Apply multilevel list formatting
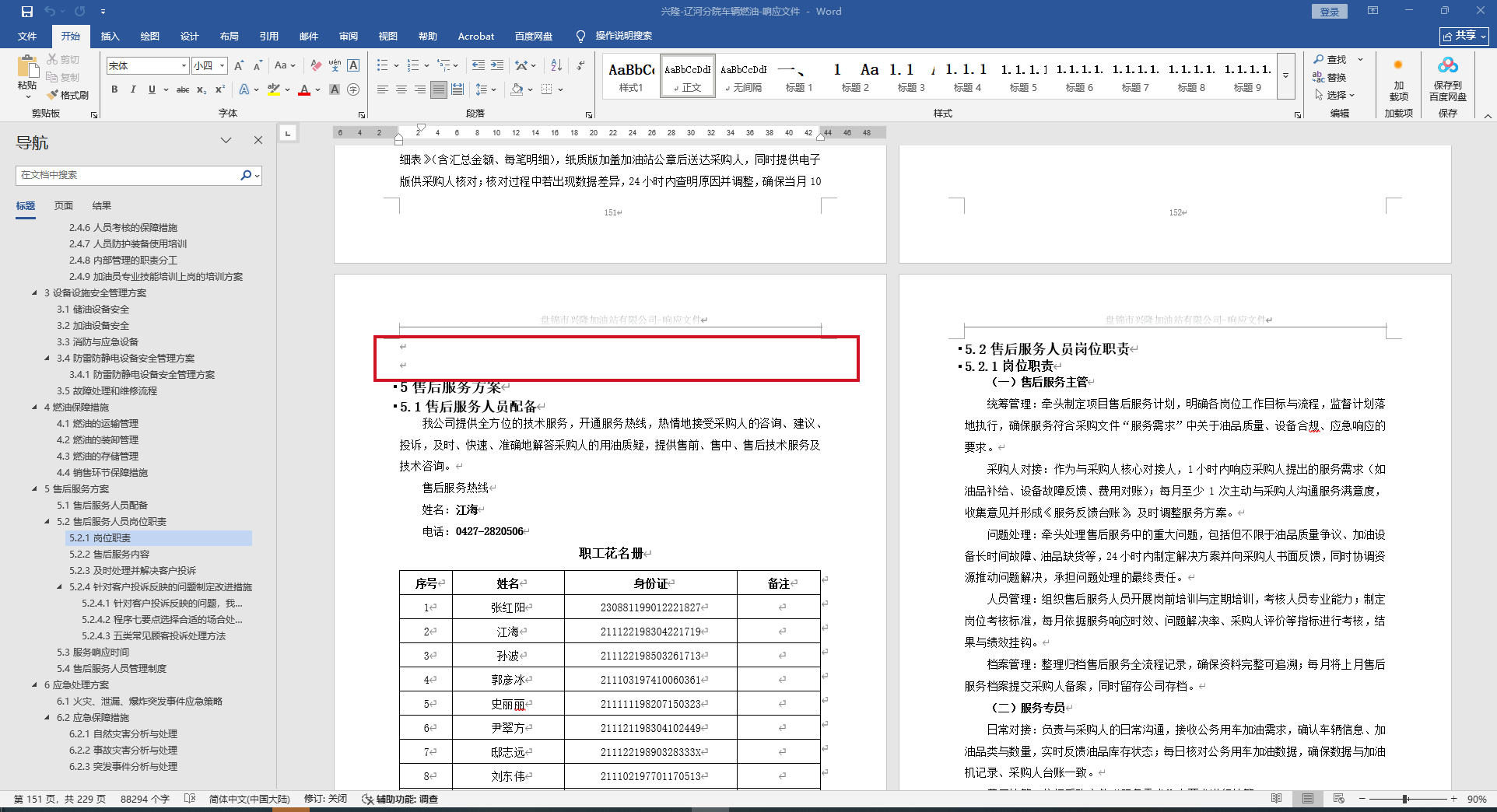Viewport: 1497px width, 812px height. coord(443,66)
